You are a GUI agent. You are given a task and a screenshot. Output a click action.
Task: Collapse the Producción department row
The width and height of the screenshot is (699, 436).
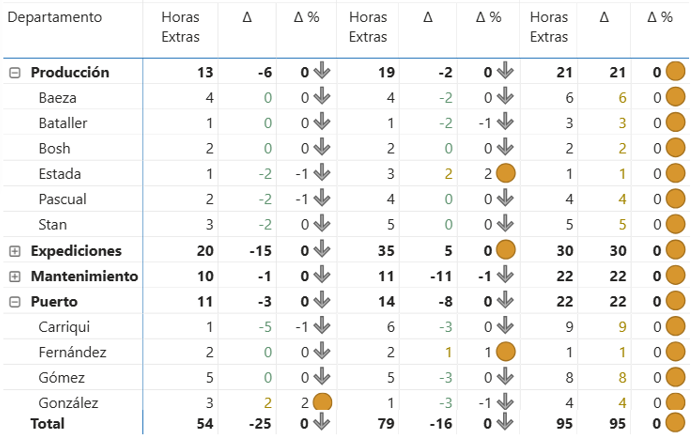[x=15, y=73]
